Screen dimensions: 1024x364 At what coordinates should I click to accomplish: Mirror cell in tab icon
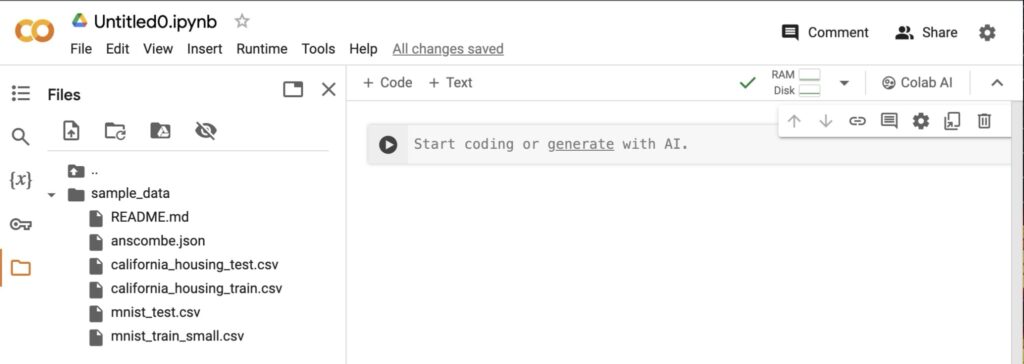click(952, 121)
